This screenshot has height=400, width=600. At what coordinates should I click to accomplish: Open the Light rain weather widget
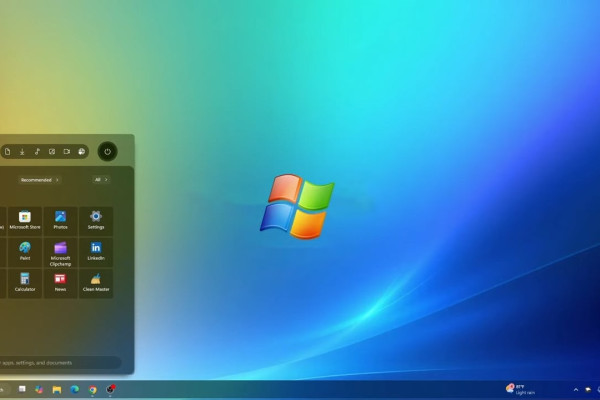click(x=520, y=389)
